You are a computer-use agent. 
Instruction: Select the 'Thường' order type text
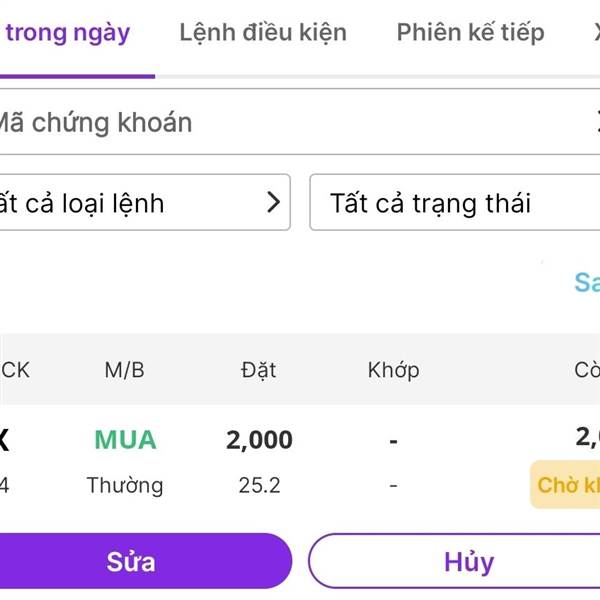pyautogui.click(x=125, y=486)
